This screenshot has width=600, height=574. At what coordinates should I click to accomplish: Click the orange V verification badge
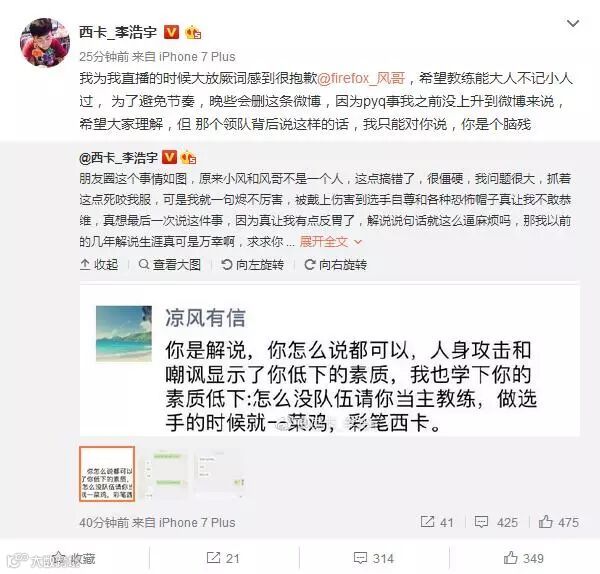pos(171,32)
